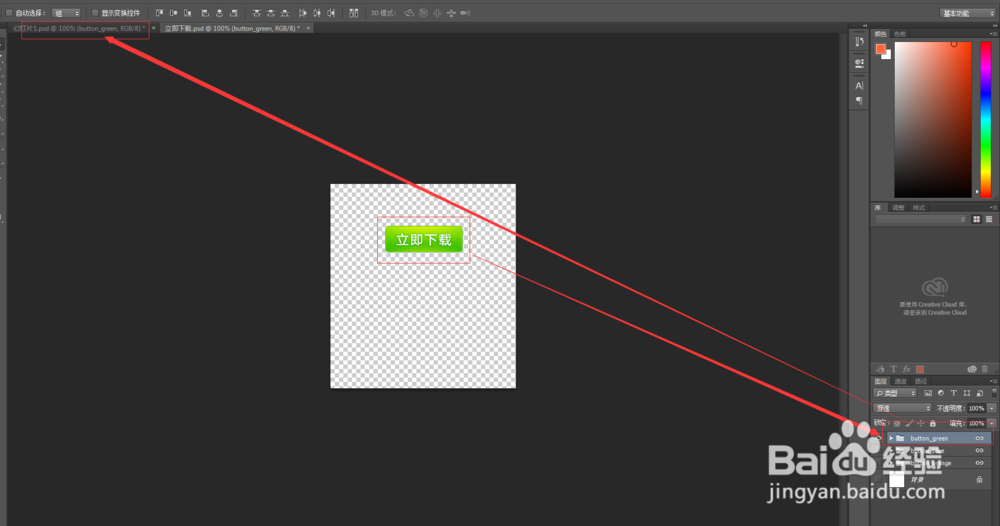Select the 图层 layers tab

point(881,381)
